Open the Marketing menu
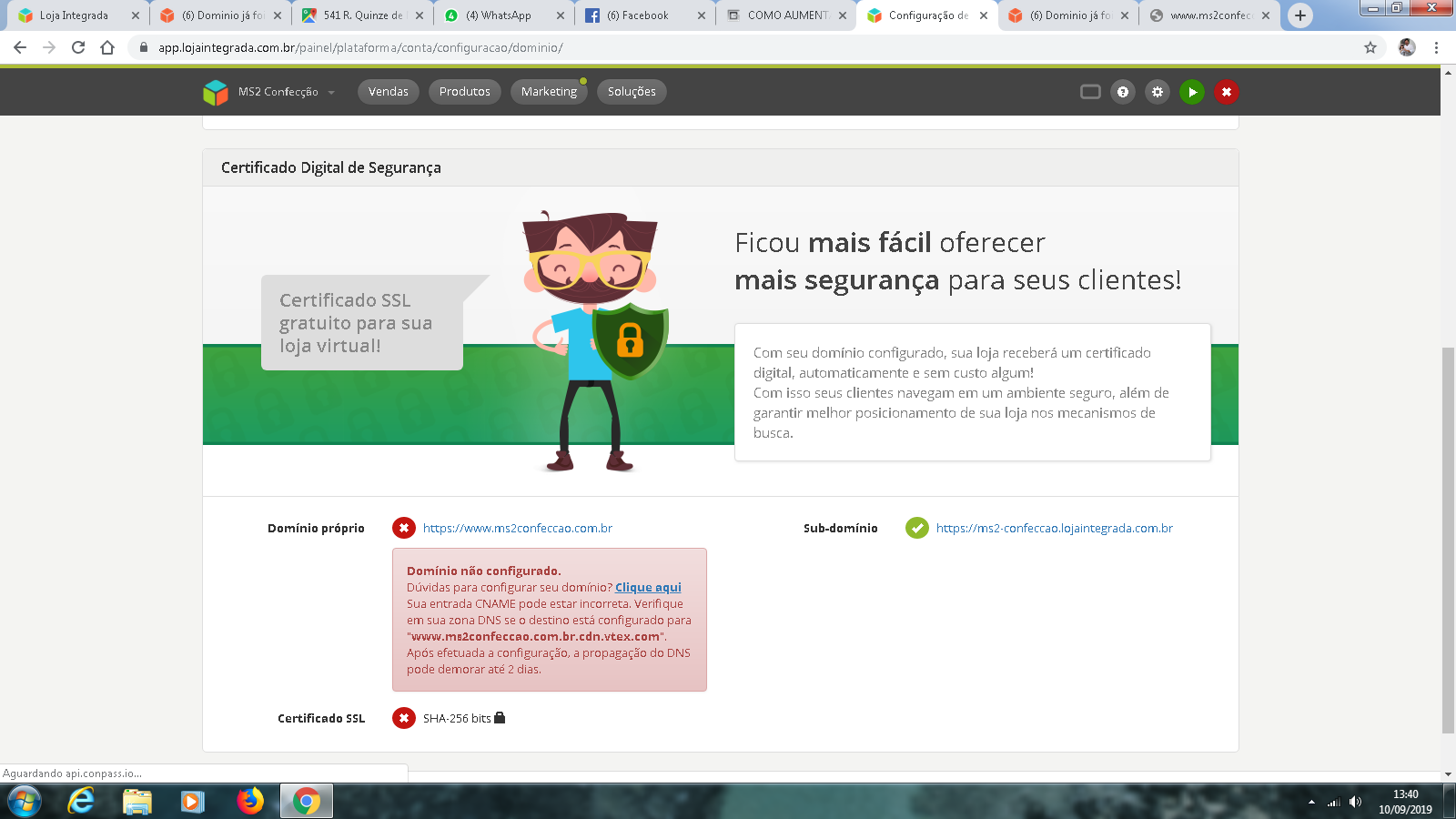 549,92
